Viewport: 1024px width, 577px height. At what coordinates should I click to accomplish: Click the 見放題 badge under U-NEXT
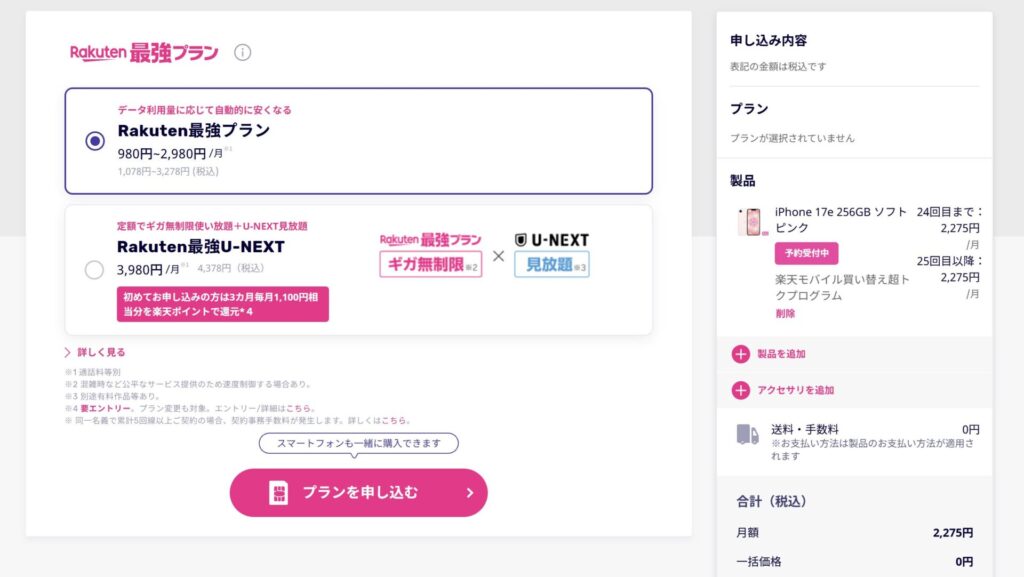point(552,264)
